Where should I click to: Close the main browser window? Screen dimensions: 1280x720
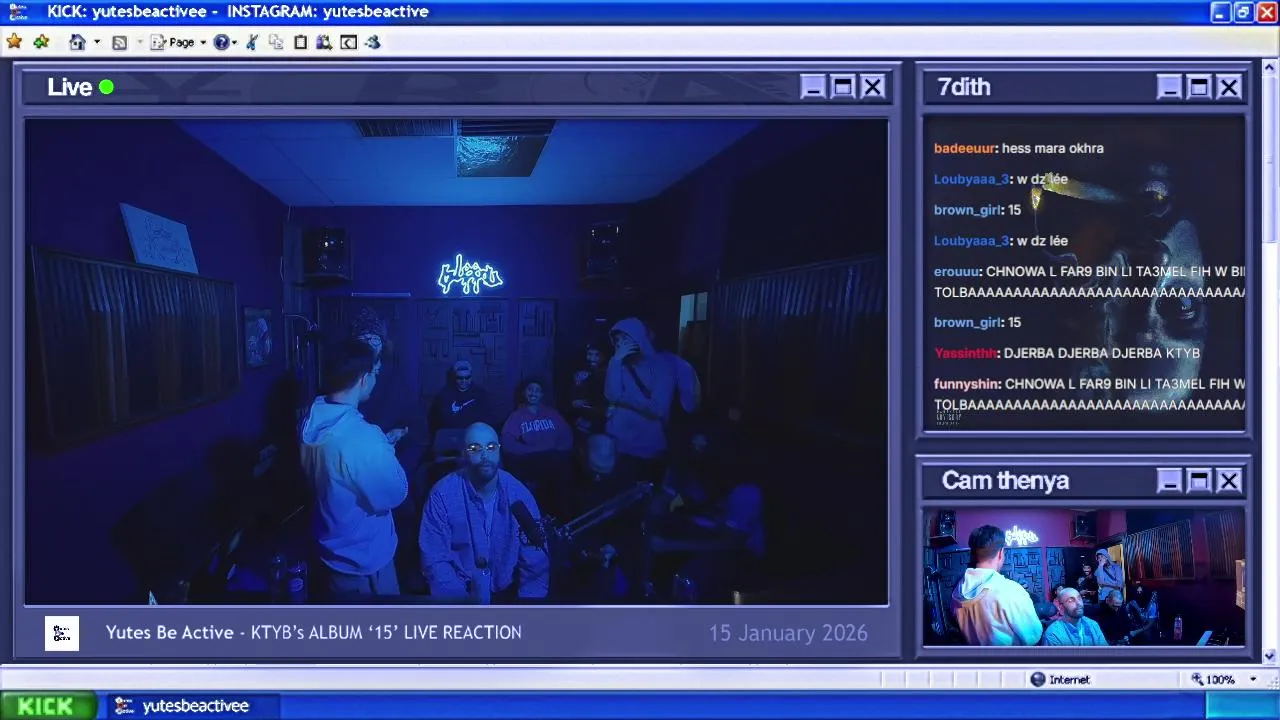[x=1266, y=12]
